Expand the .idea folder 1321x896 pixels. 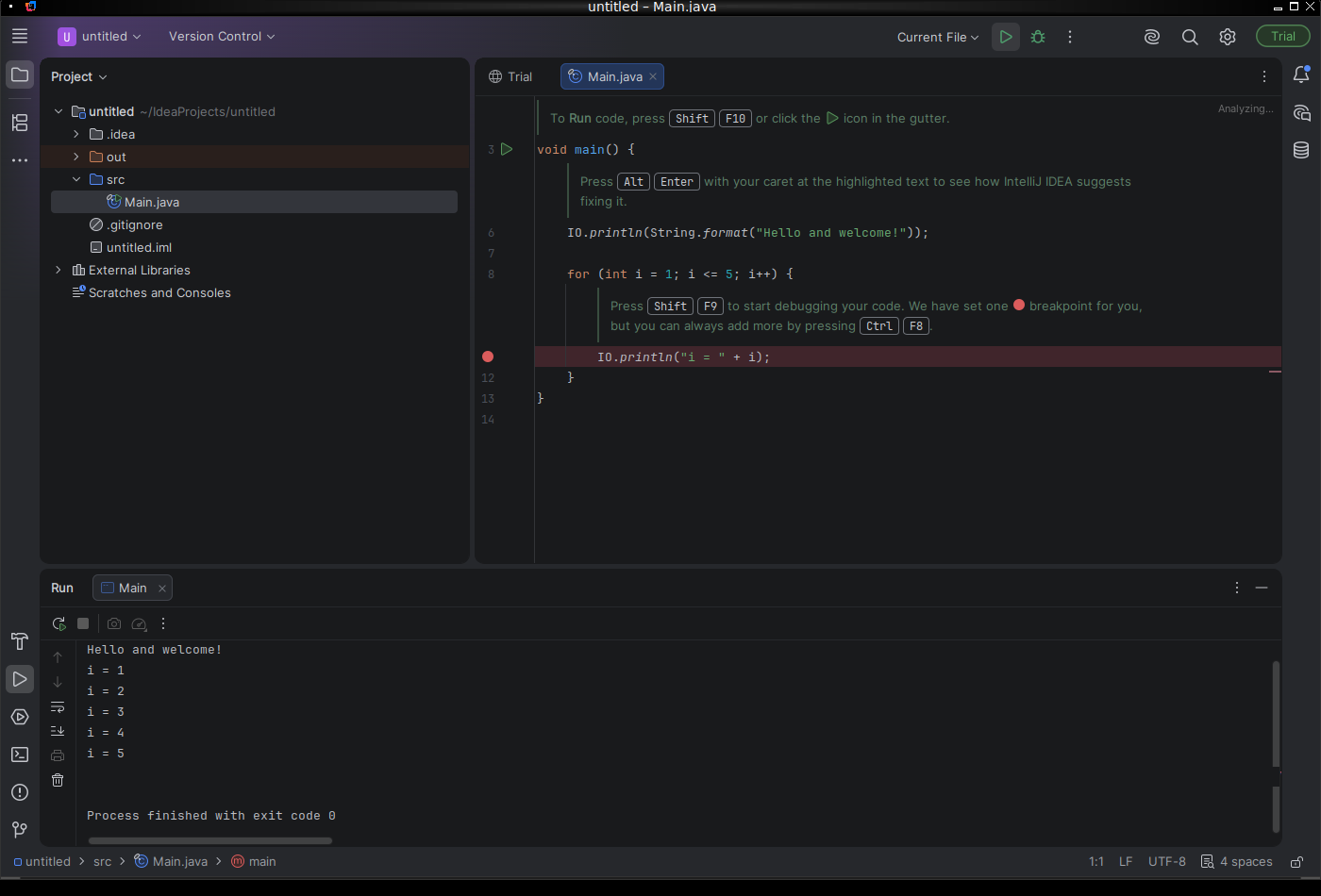pos(76,134)
